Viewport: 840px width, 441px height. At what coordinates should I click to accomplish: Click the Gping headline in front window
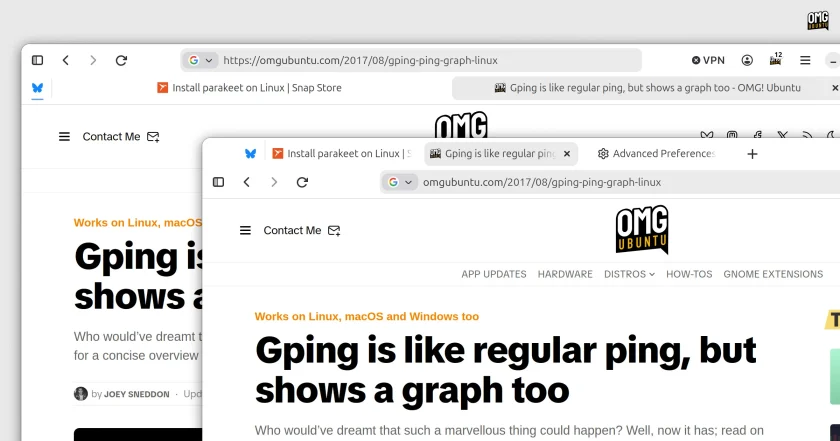pos(506,370)
